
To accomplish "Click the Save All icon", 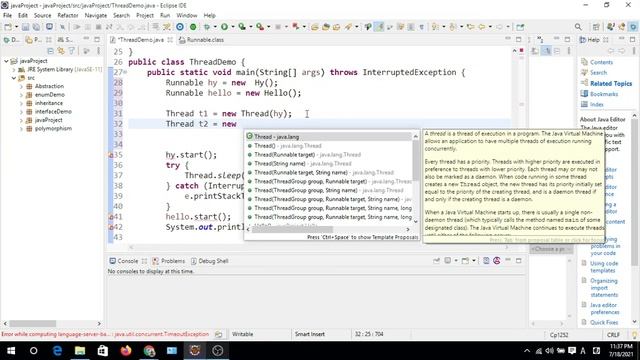I will (36, 27).
